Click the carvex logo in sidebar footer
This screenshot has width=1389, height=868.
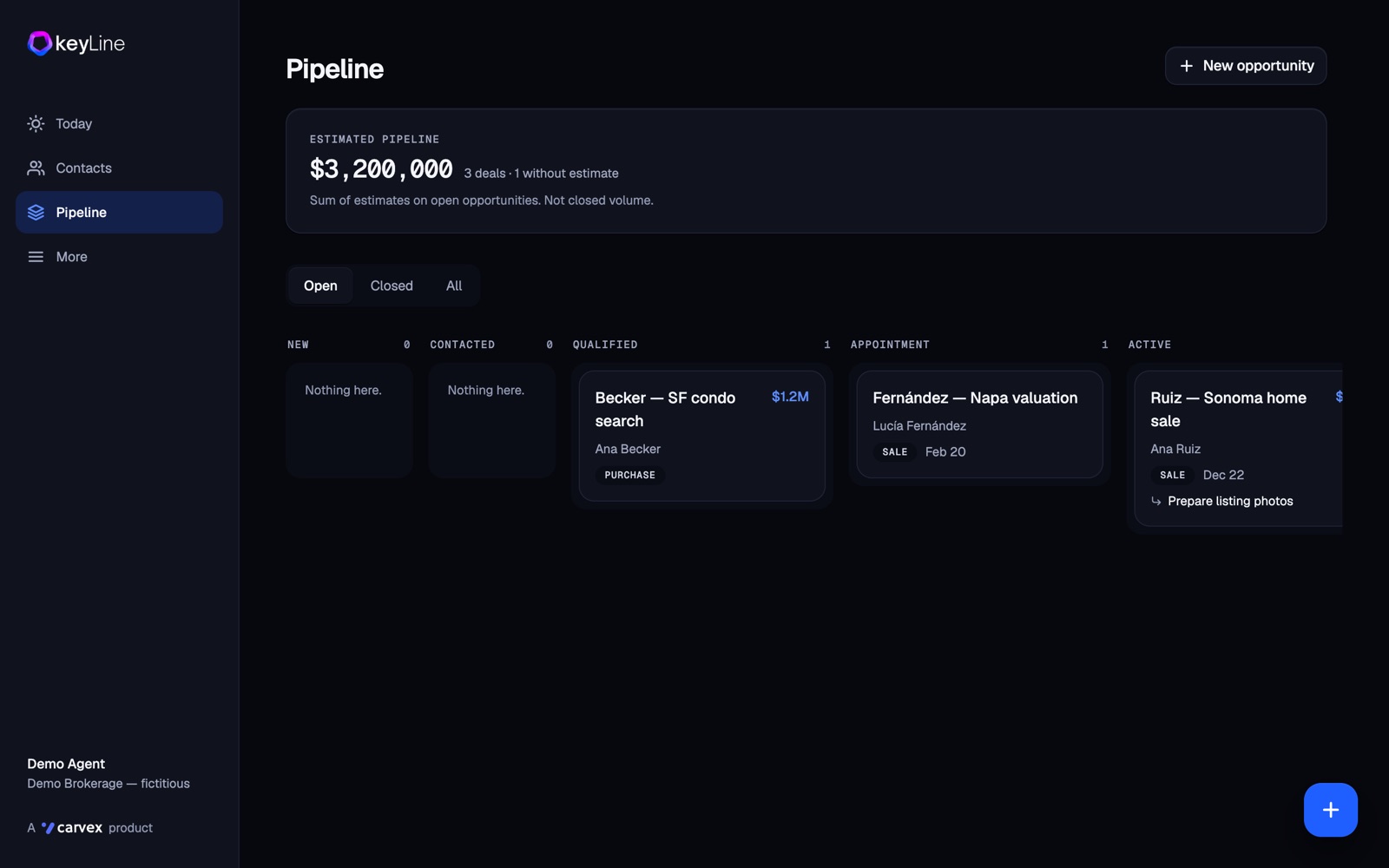pos(72,828)
